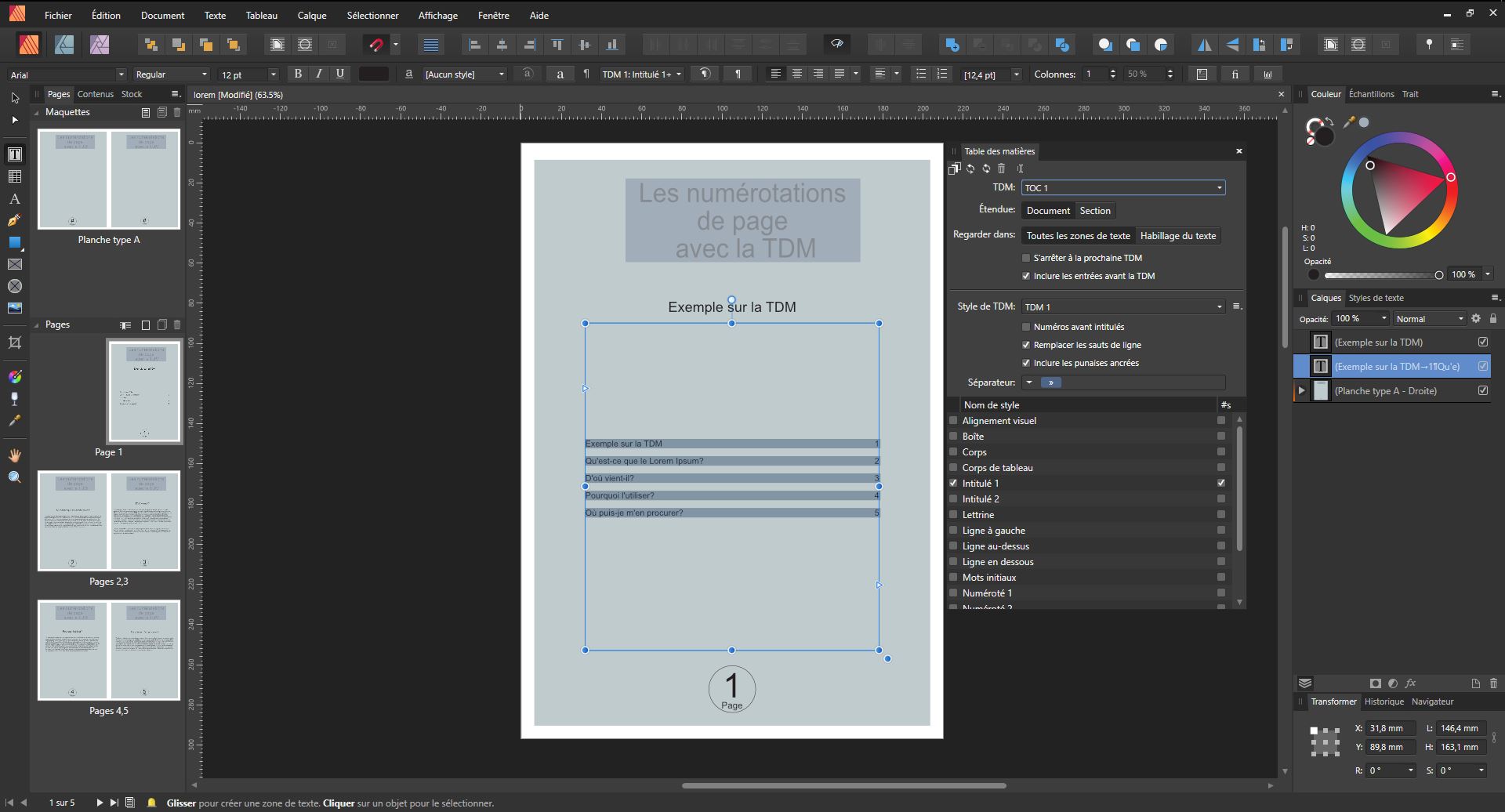Viewport: 1505px width, 812px height.
Task: Uncheck Remplacer les sauts de ligne
Action: coord(1026,345)
